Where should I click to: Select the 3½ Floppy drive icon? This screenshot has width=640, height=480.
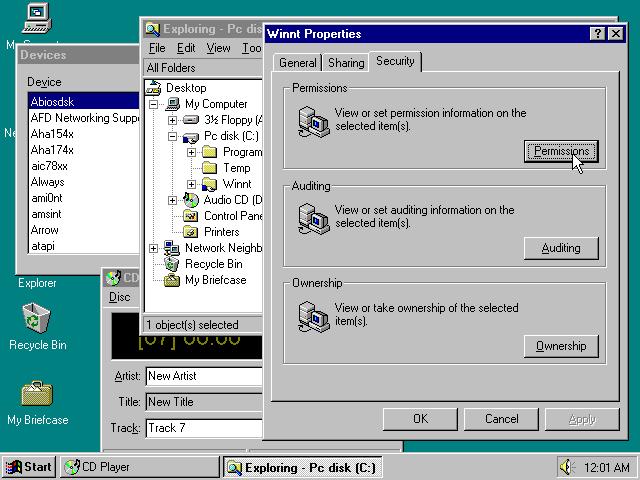191,120
